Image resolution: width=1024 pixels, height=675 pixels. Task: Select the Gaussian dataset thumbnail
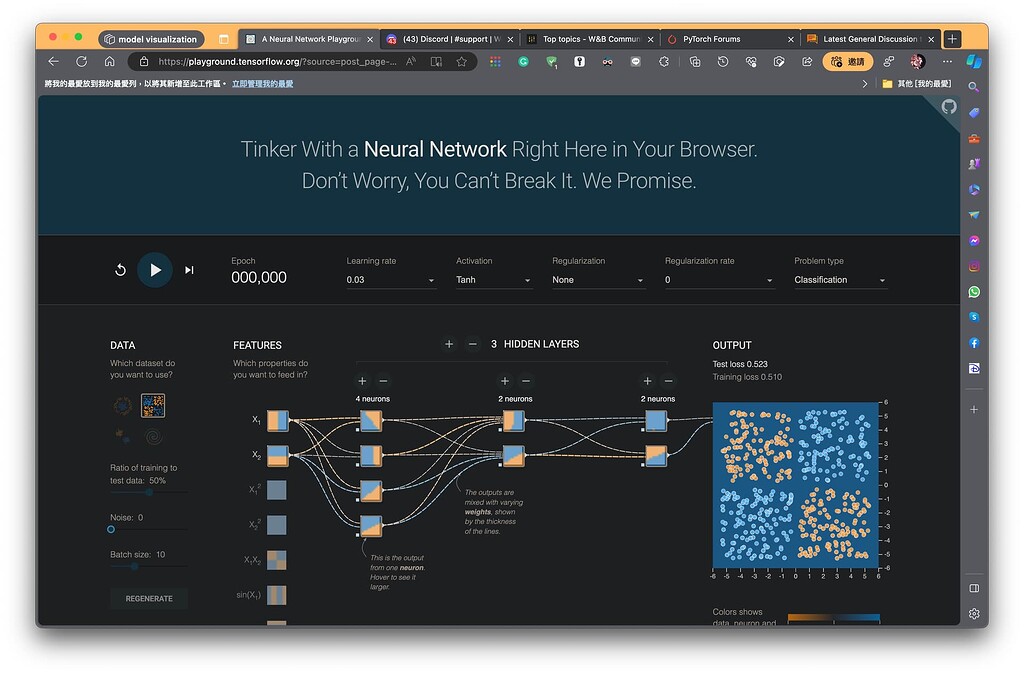(x=122, y=436)
